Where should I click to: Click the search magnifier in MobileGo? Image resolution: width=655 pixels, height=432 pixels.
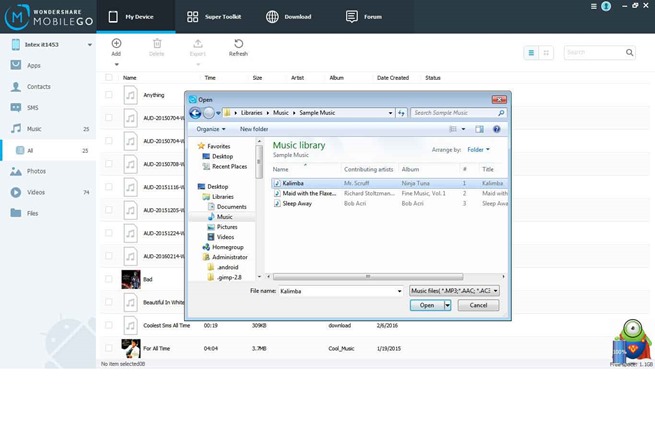coord(629,52)
